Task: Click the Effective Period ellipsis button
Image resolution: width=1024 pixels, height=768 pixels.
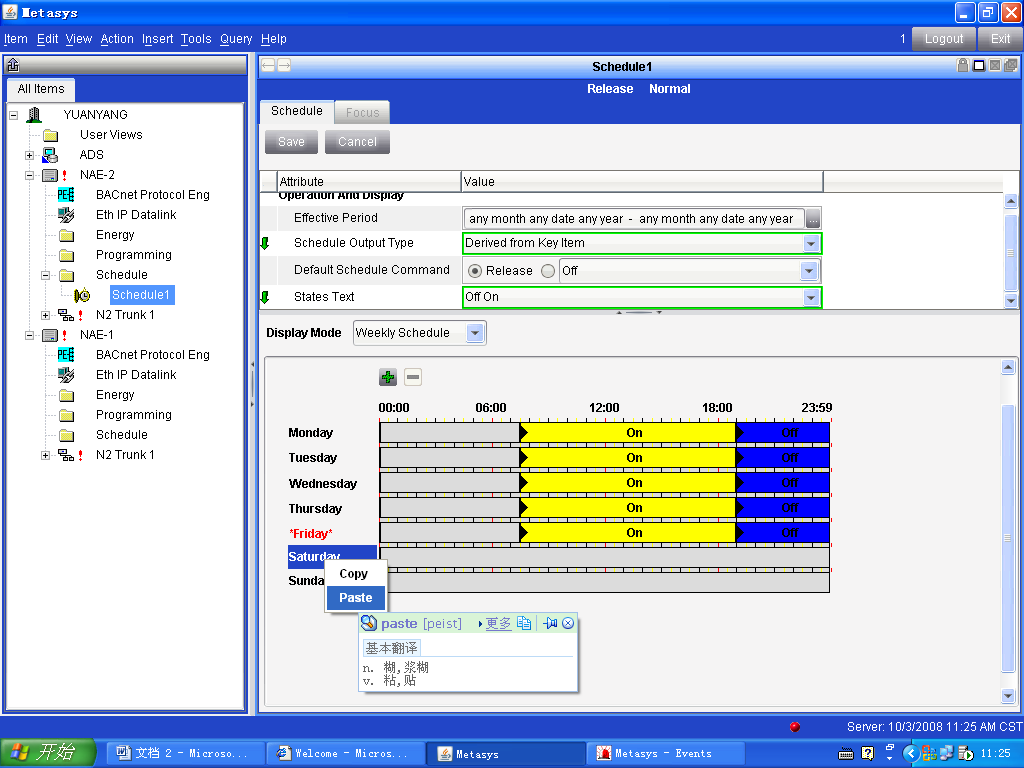Action: click(x=813, y=219)
